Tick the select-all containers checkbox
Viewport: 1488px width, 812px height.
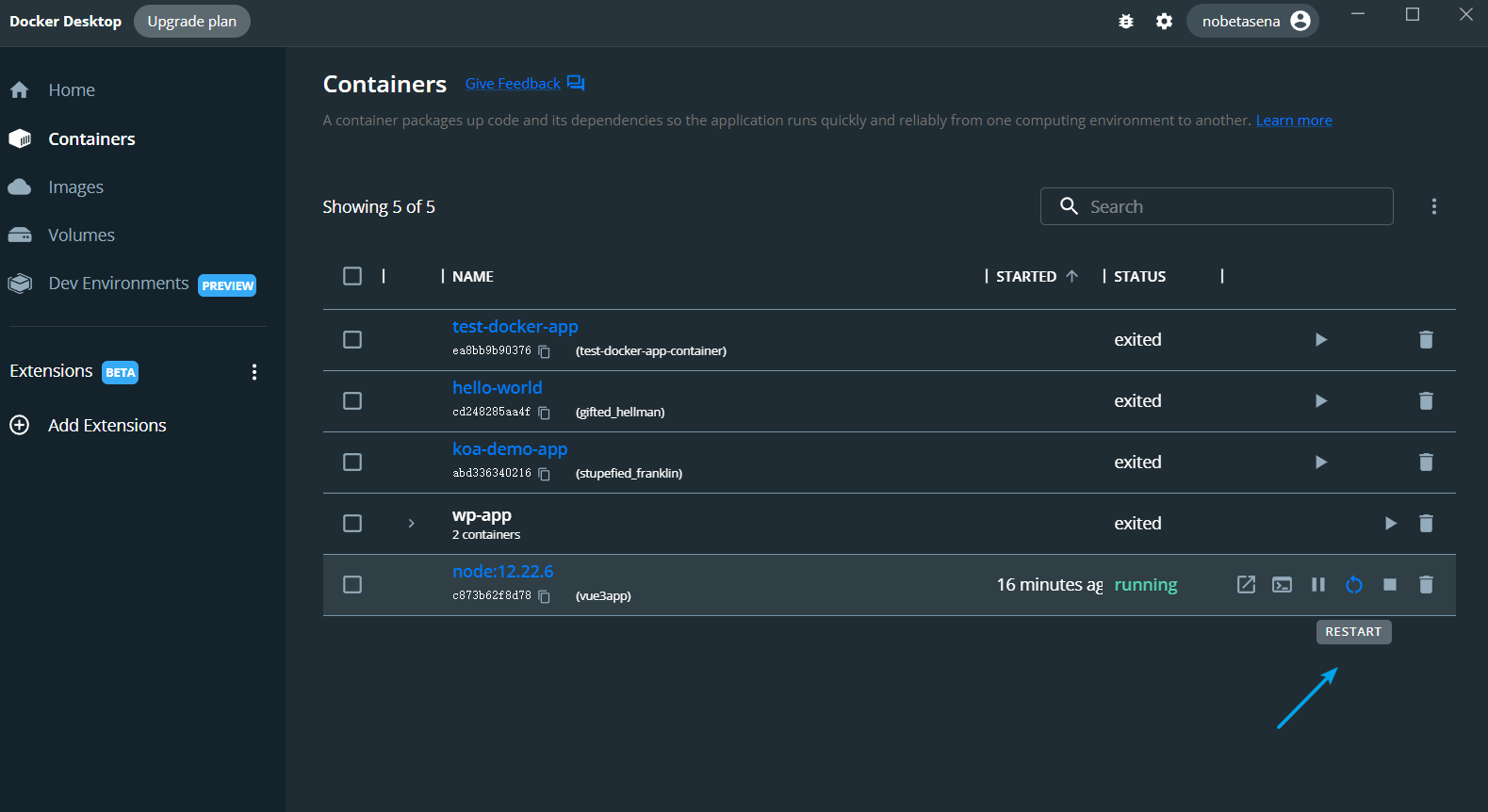click(352, 276)
